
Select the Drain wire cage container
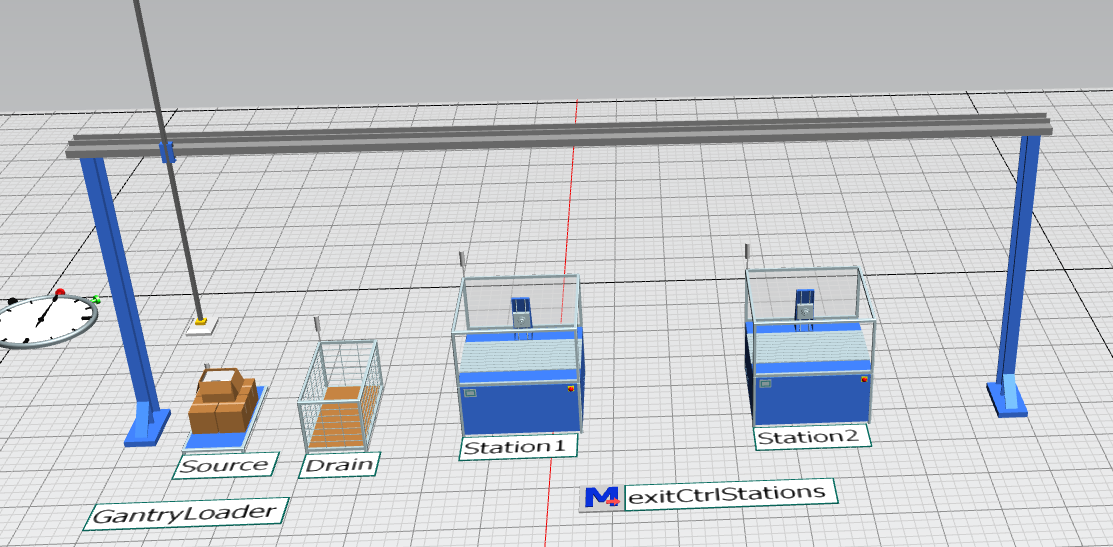pos(340,397)
